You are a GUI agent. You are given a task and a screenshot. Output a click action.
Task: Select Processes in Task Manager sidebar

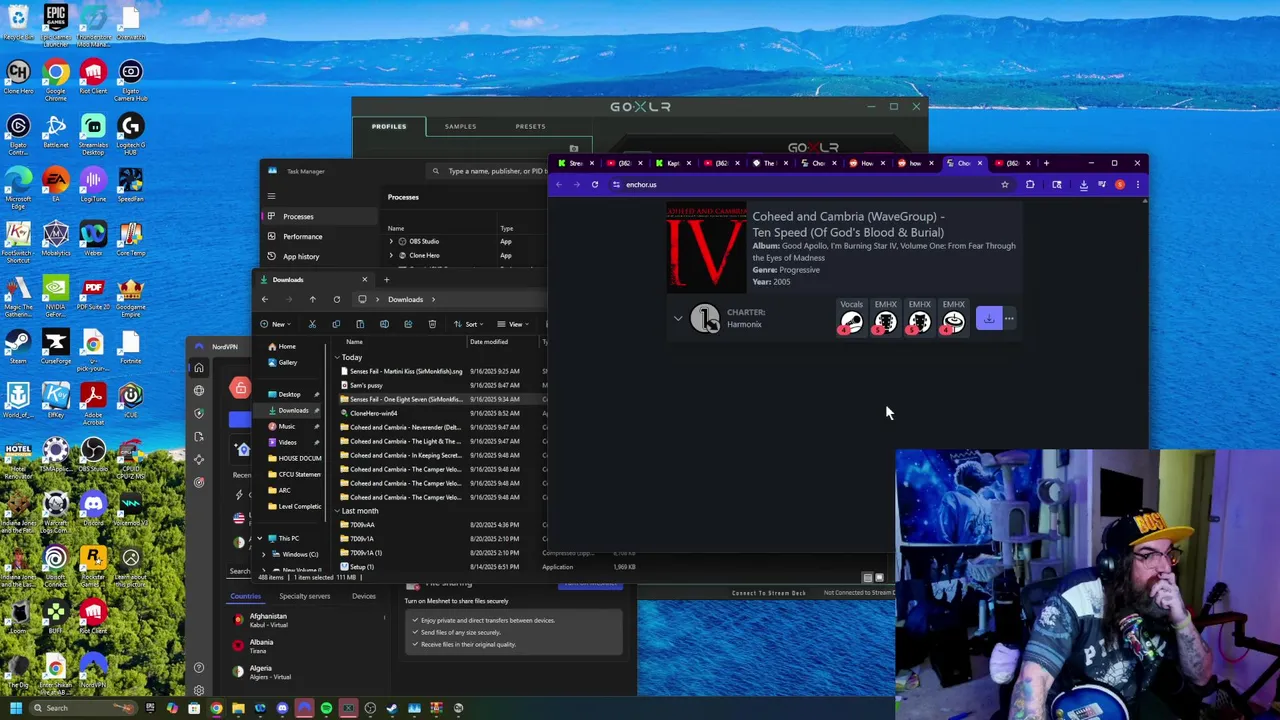pos(320,216)
